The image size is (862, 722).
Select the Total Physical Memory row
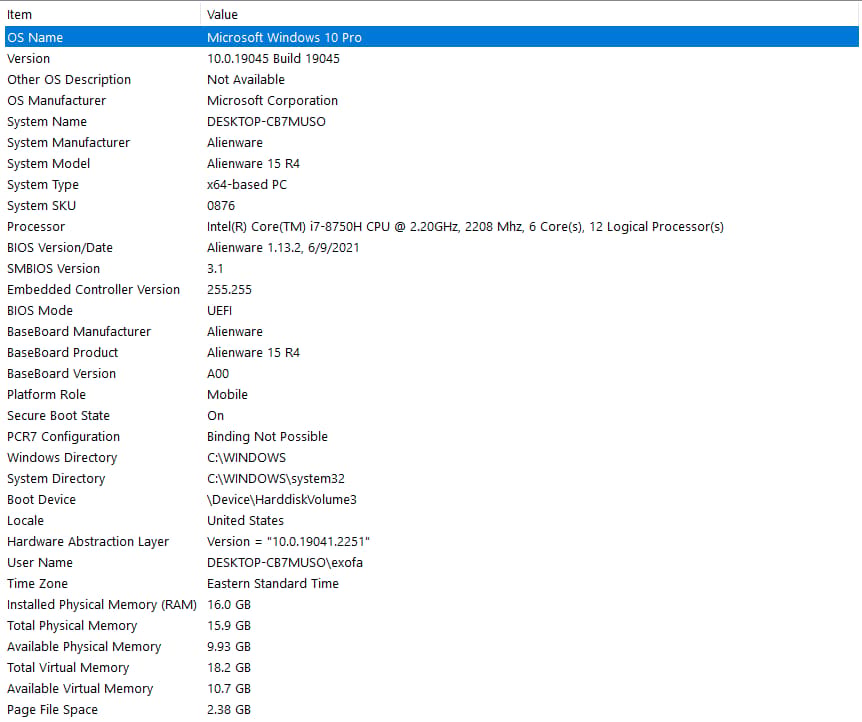coord(432,626)
